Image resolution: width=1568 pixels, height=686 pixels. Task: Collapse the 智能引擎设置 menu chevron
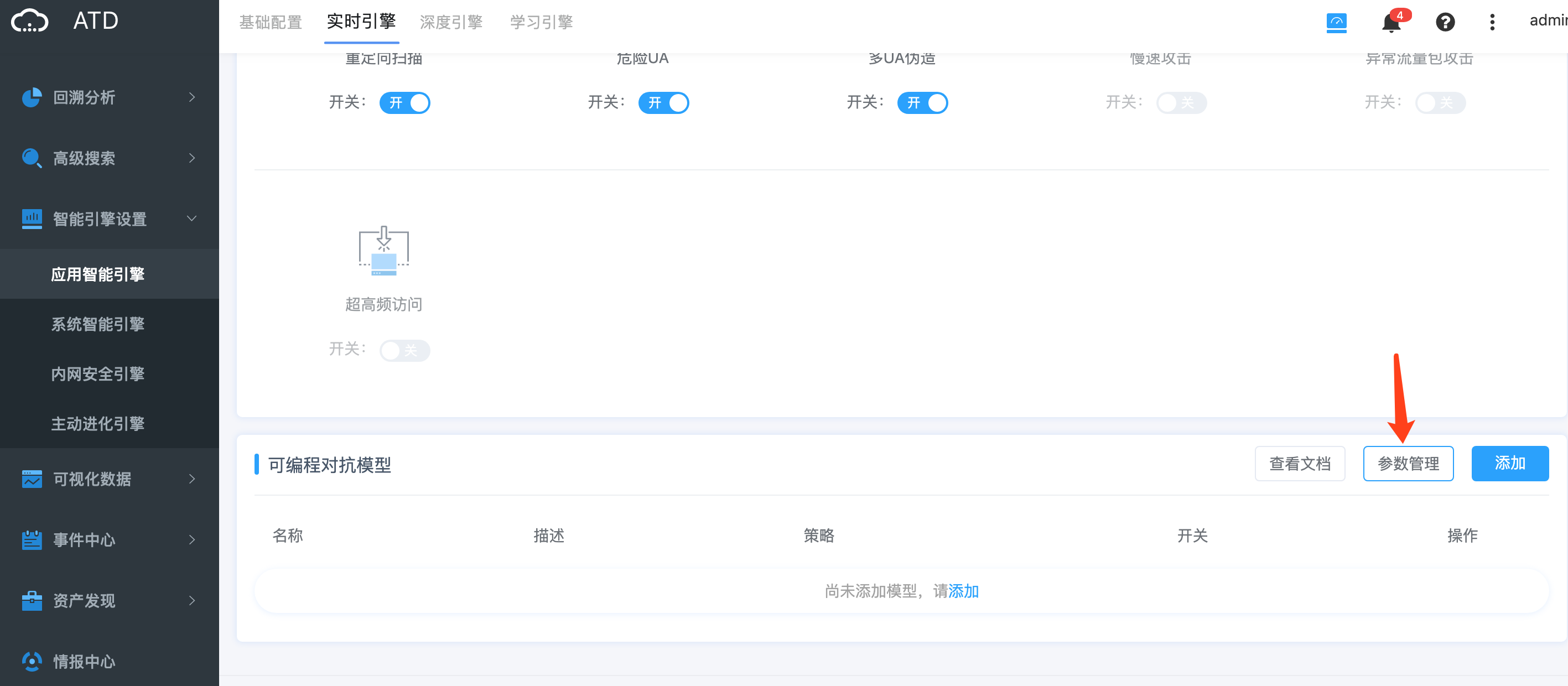click(192, 219)
